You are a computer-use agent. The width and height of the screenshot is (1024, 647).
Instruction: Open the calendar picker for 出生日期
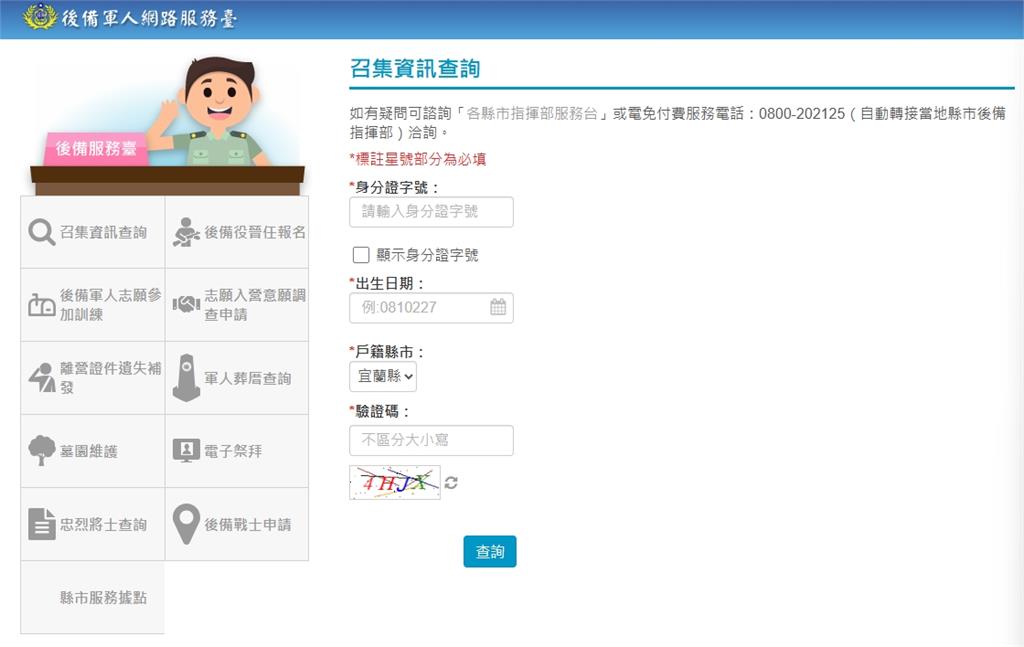pyautogui.click(x=498, y=307)
